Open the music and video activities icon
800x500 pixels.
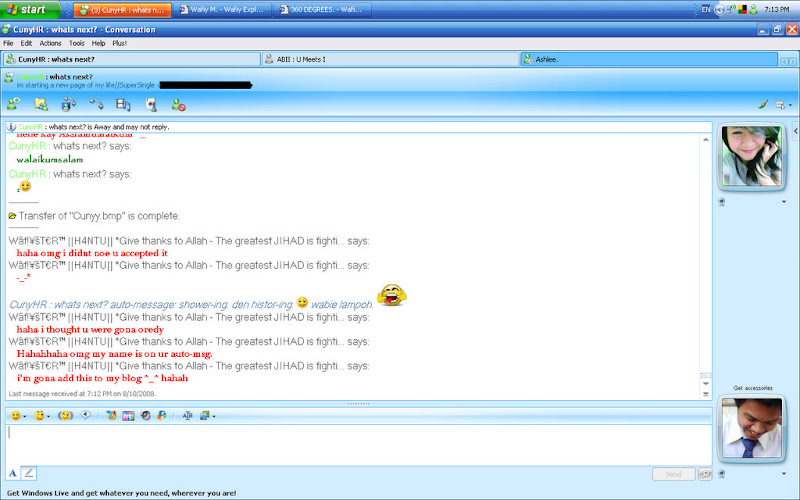point(123,105)
